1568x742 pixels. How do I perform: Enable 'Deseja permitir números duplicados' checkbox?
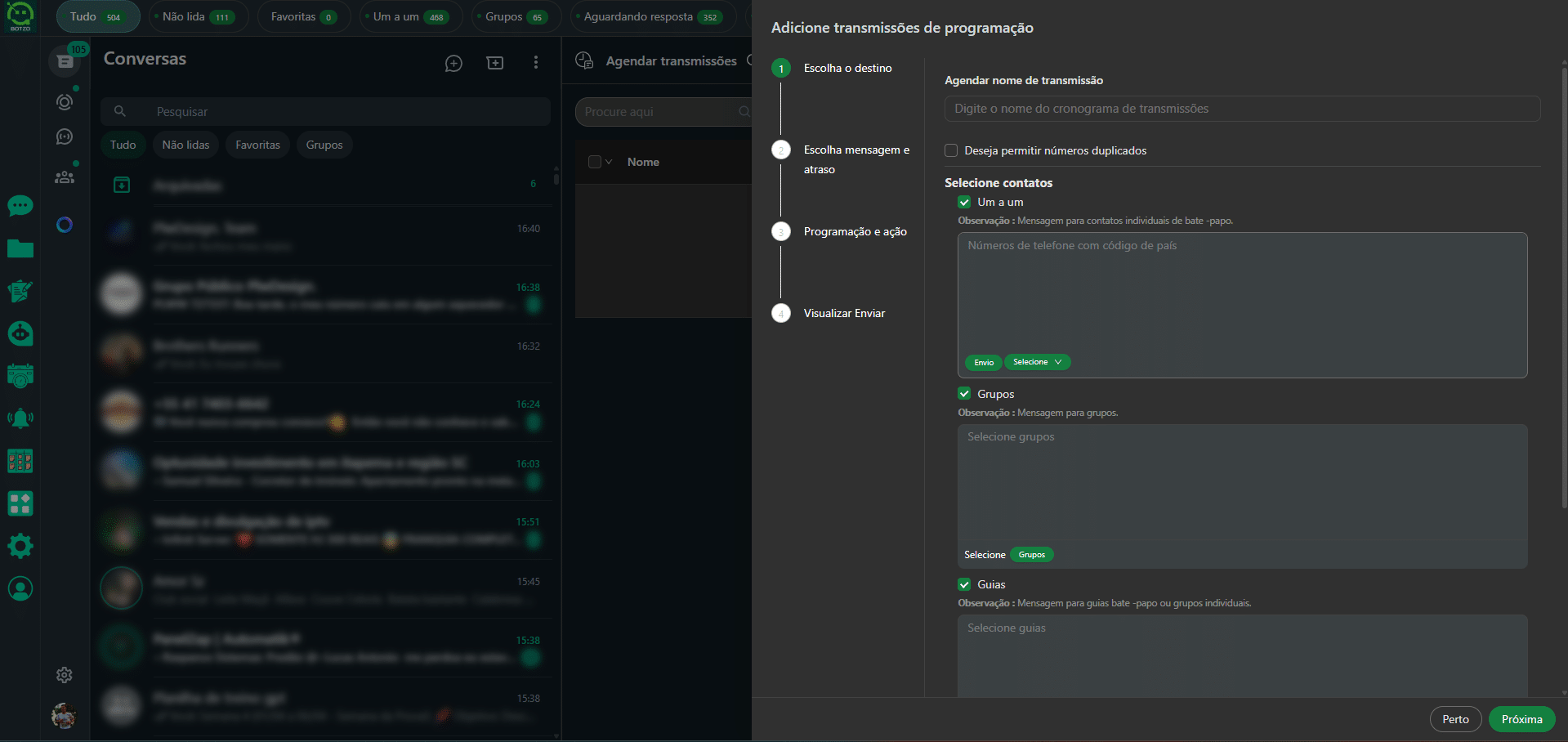951,150
